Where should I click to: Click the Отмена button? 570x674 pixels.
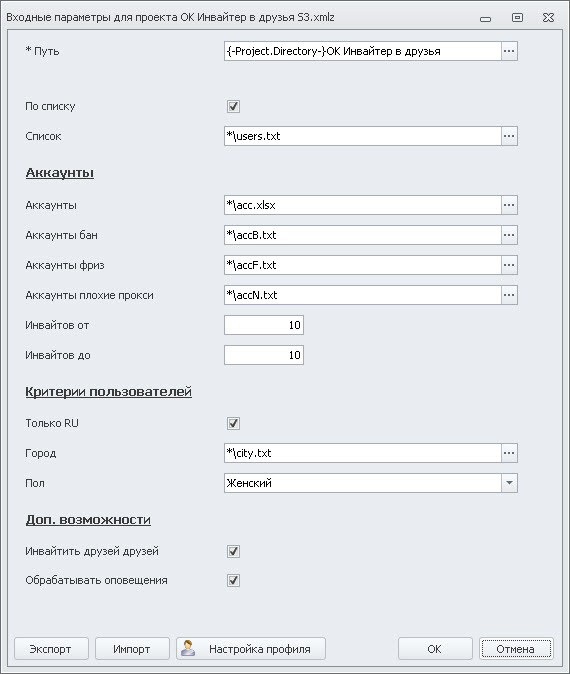[516, 649]
